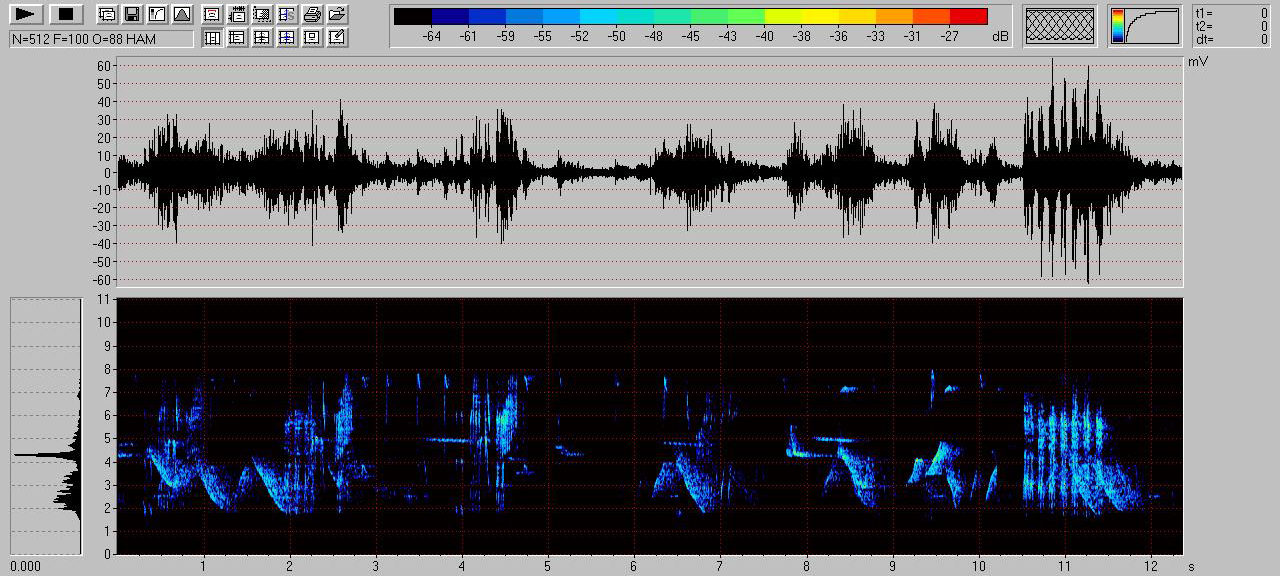The width and height of the screenshot is (1280, 576).
Task: Click the open folder icon
Action: point(337,14)
